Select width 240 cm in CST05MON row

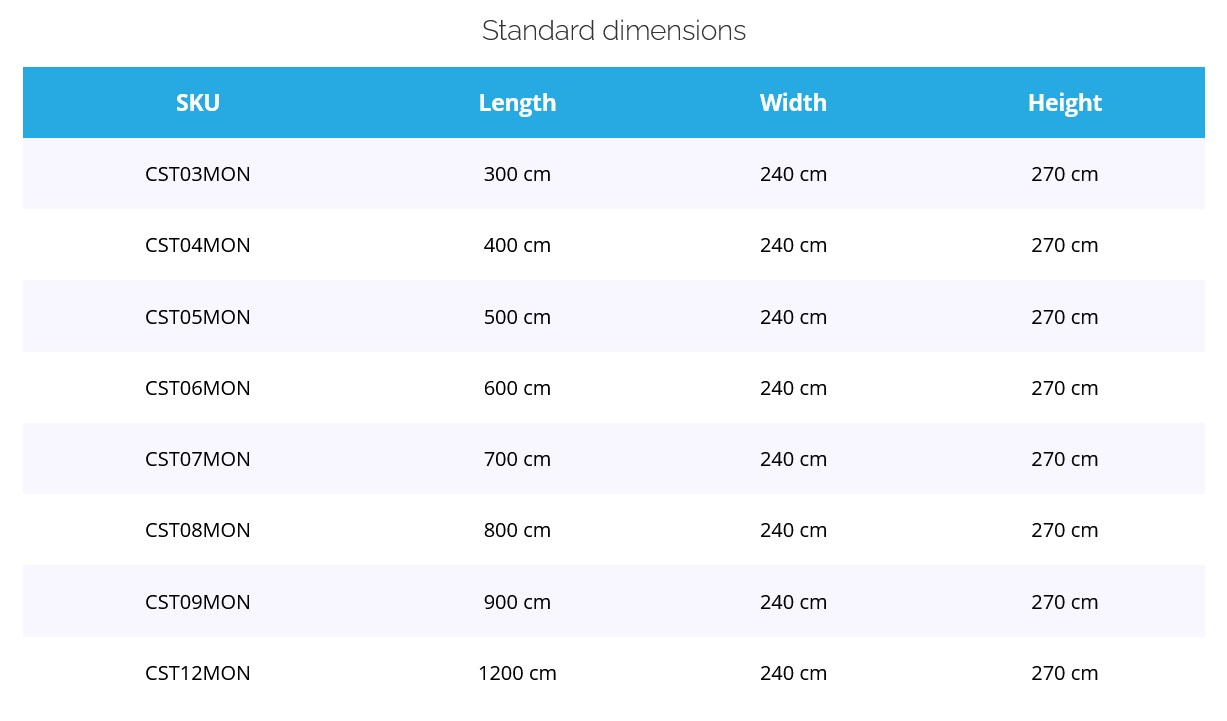[x=793, y=317]
